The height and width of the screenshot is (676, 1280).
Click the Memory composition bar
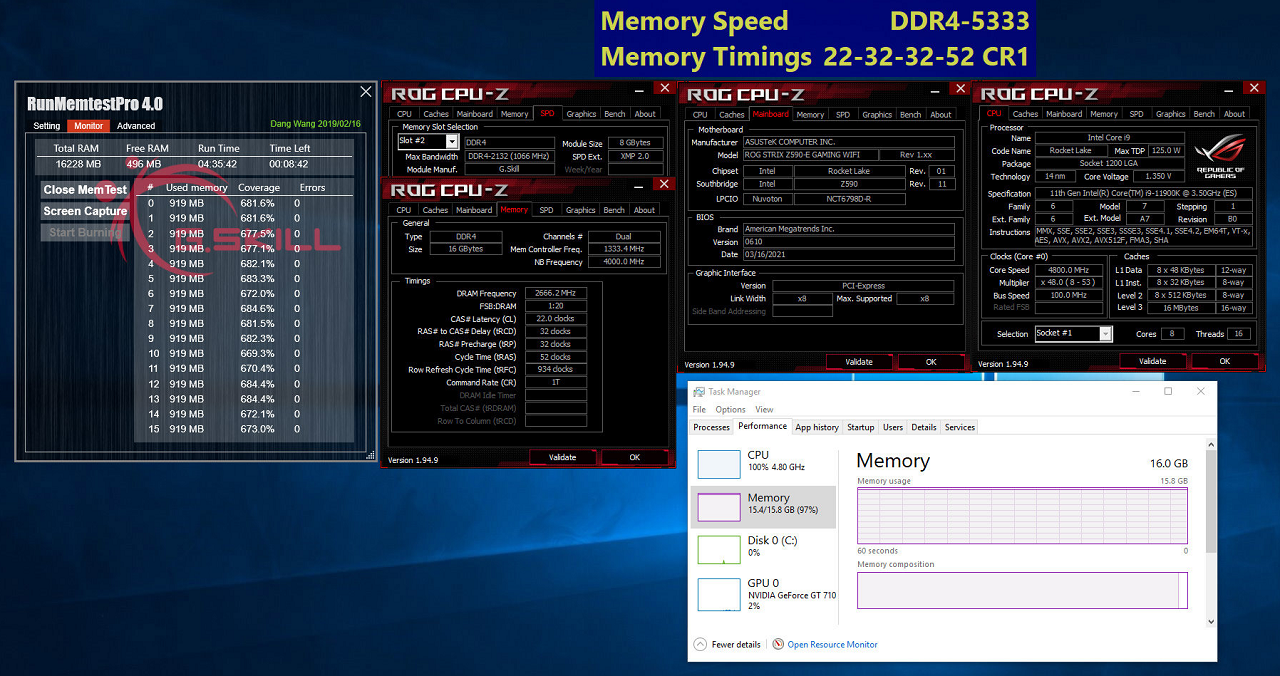(1022, 590)
